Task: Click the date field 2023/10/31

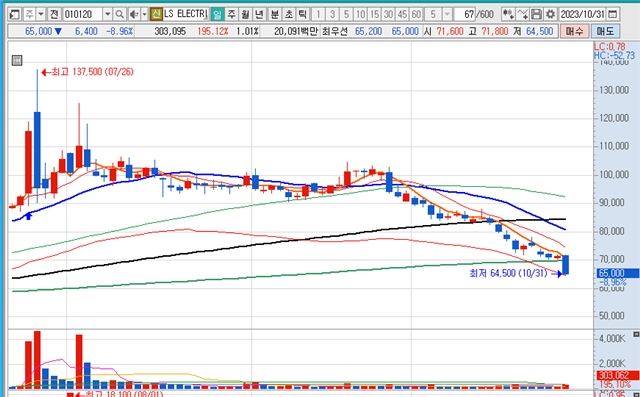Action: (x=582, y=15)
